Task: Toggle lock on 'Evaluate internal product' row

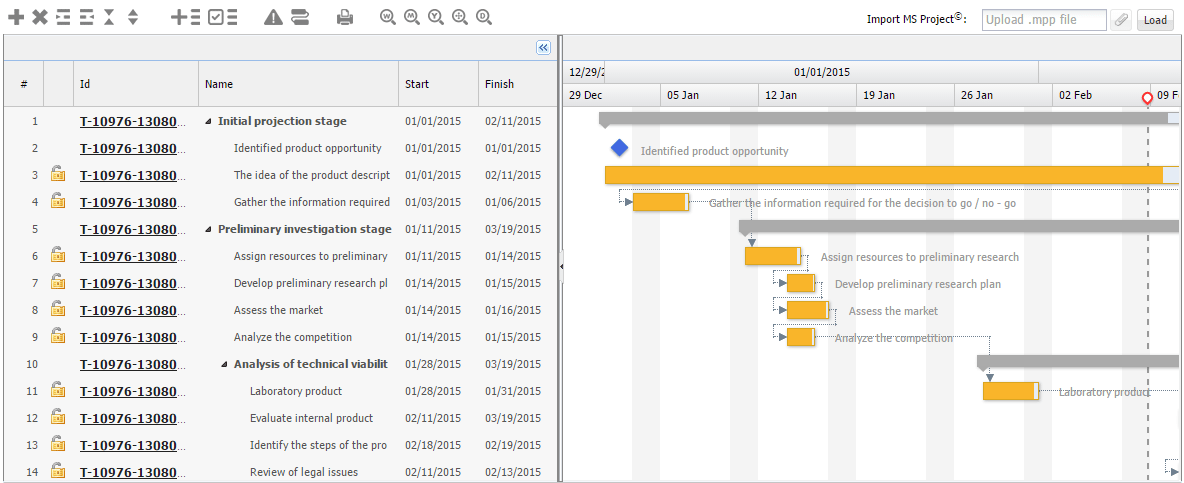Action: 57,417
